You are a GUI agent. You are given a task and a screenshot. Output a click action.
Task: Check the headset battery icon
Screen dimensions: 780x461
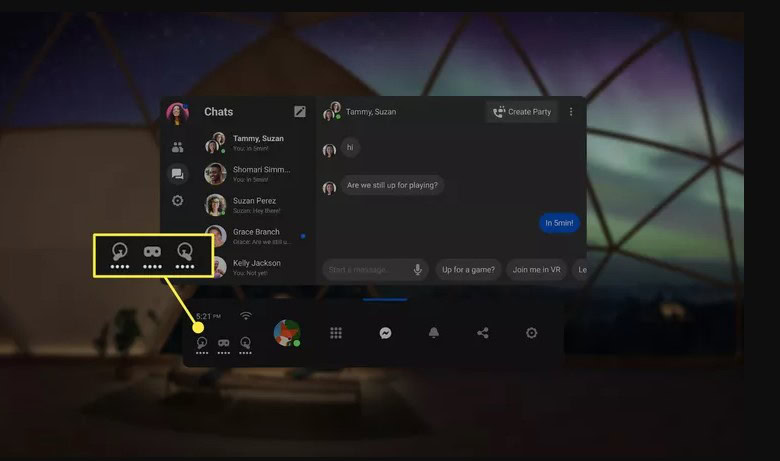pyautogui.click(x=223, y=345)
